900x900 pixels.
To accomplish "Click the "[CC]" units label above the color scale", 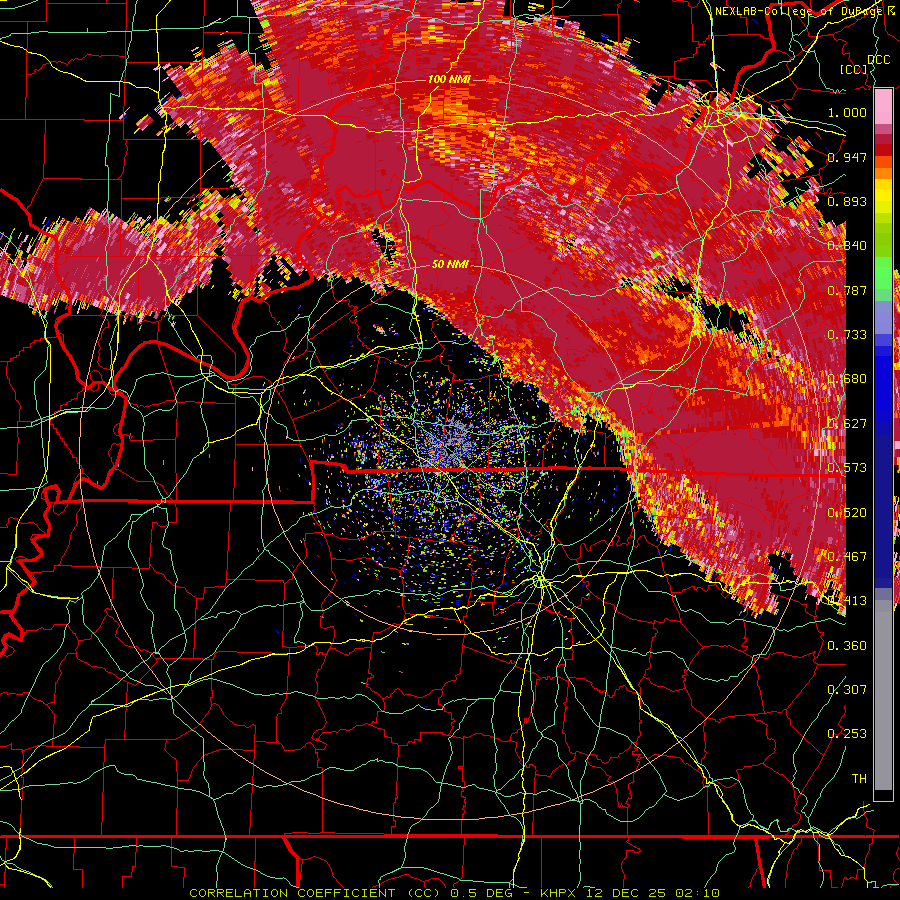I will pyautogui.click(x=853, y=69).
